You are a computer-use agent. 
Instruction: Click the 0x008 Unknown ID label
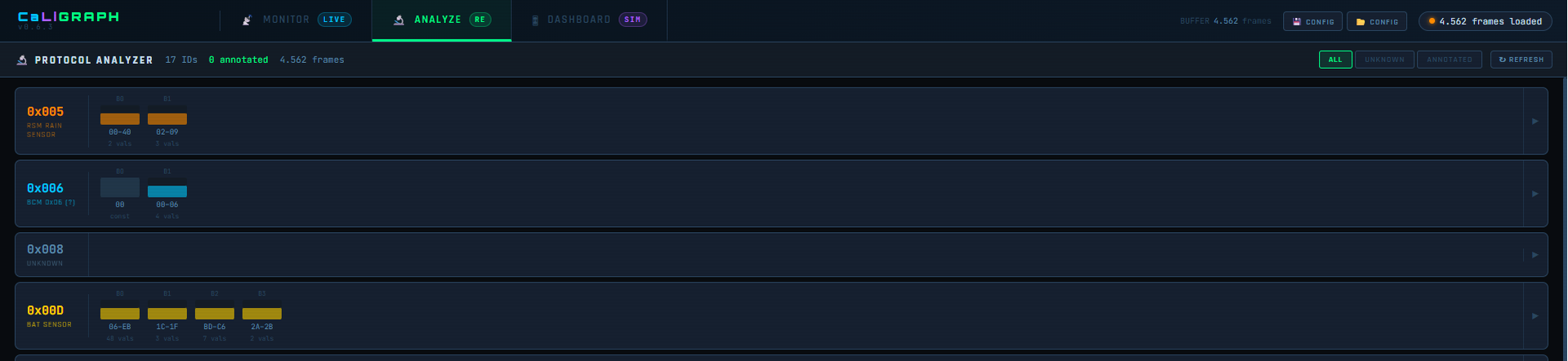(x=45, y=249)
